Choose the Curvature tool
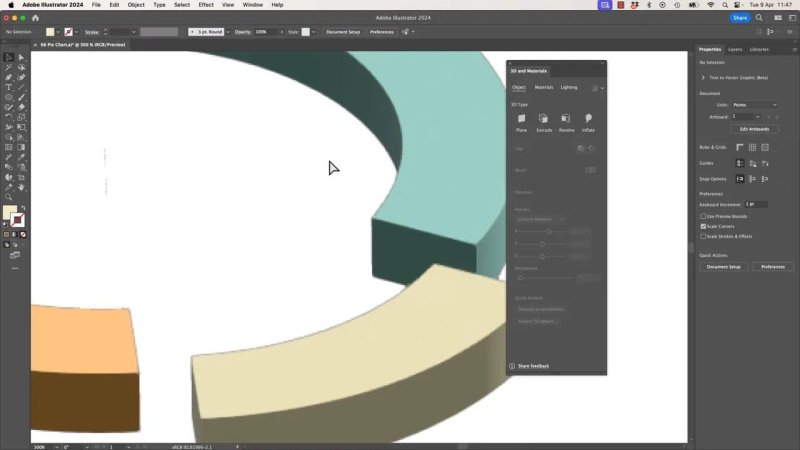 pyautogui.click(x=21, y=77)
